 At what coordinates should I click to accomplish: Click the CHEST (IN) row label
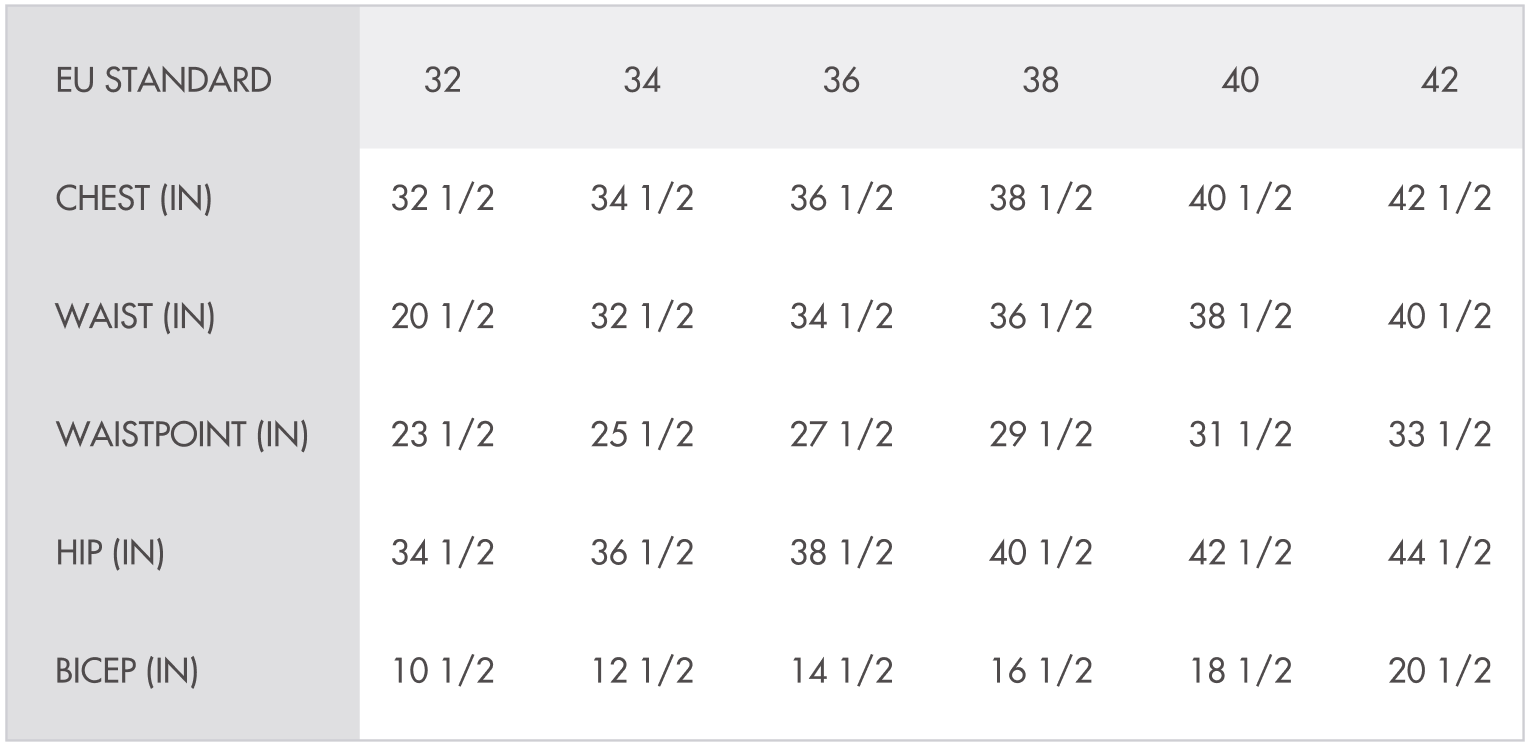134,199
